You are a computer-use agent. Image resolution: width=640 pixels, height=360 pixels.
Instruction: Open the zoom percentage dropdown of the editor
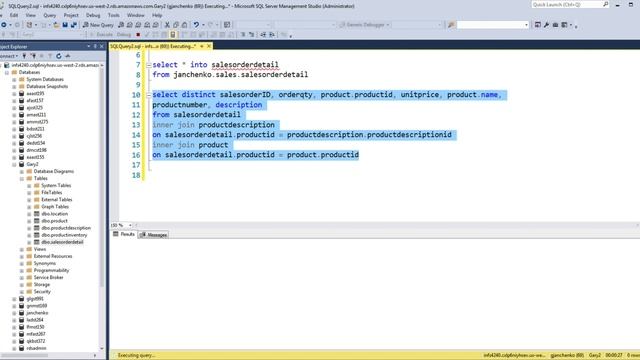130,225
